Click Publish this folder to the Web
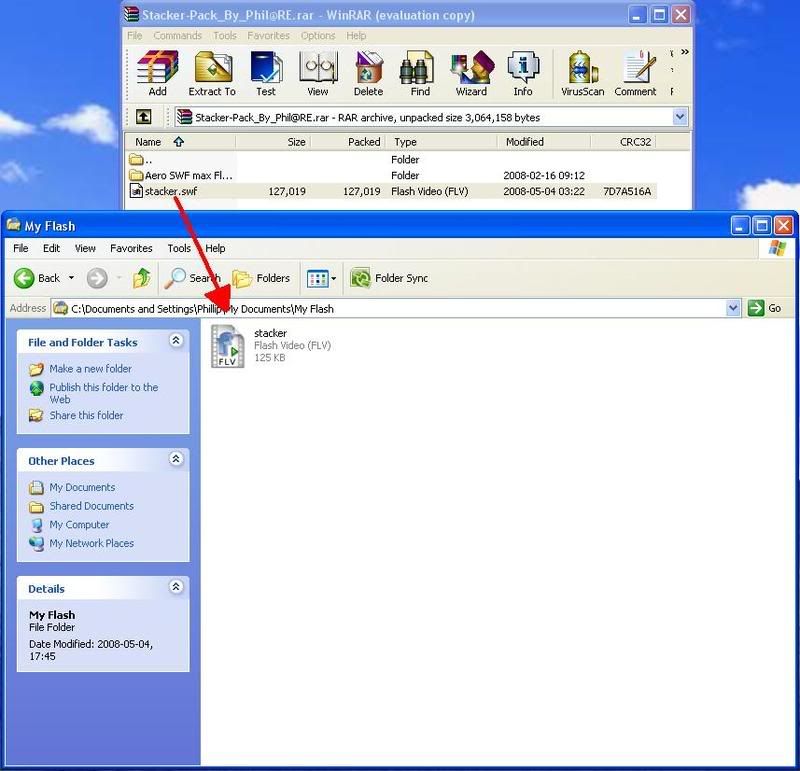 [x=104, y=393]
